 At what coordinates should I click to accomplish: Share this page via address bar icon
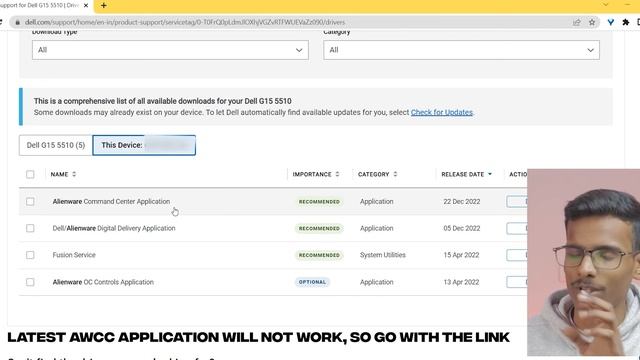576,22
